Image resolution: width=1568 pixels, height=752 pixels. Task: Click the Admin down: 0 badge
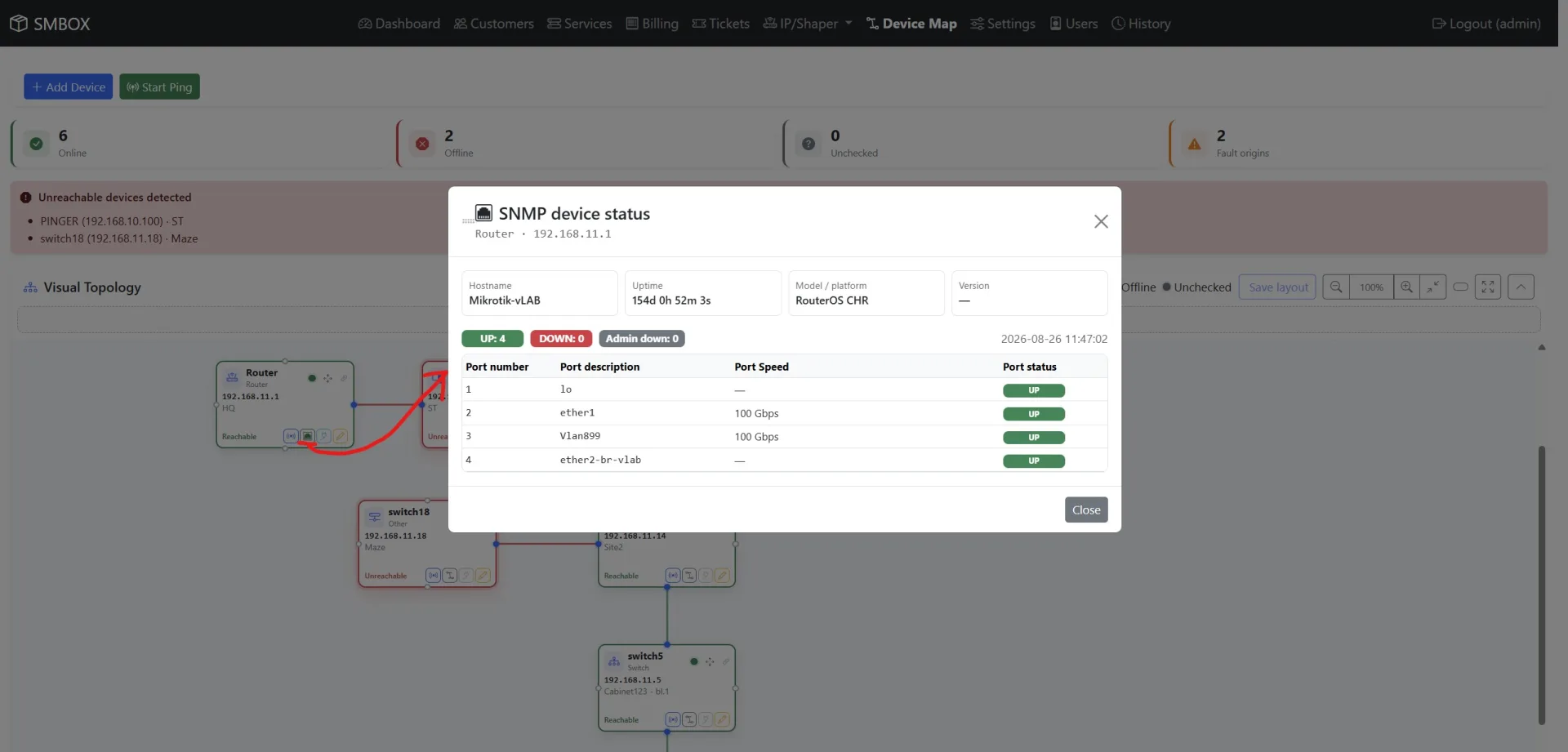[642, 338]
